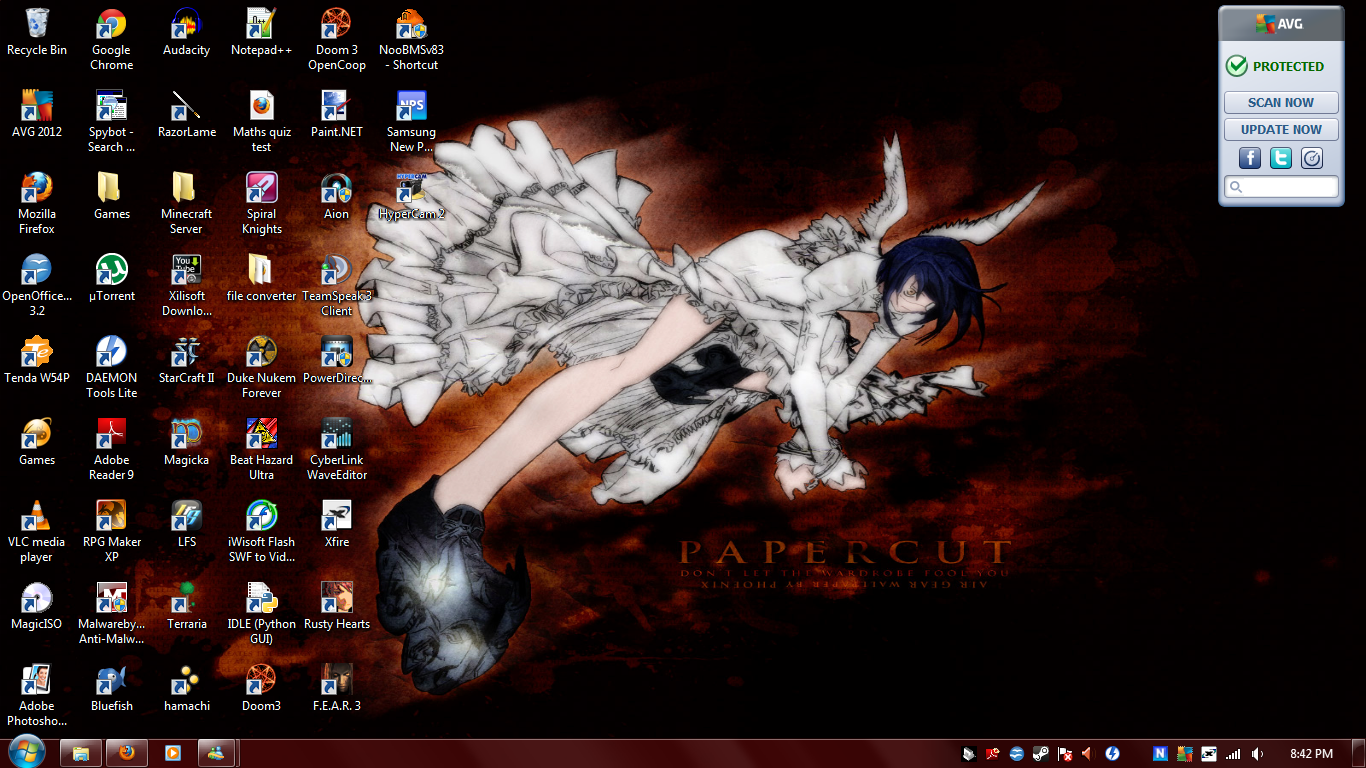Screen dimensions: 1366x768
Task: Open IDLE (Python GUI) shortcut
Action: [261, 614]
